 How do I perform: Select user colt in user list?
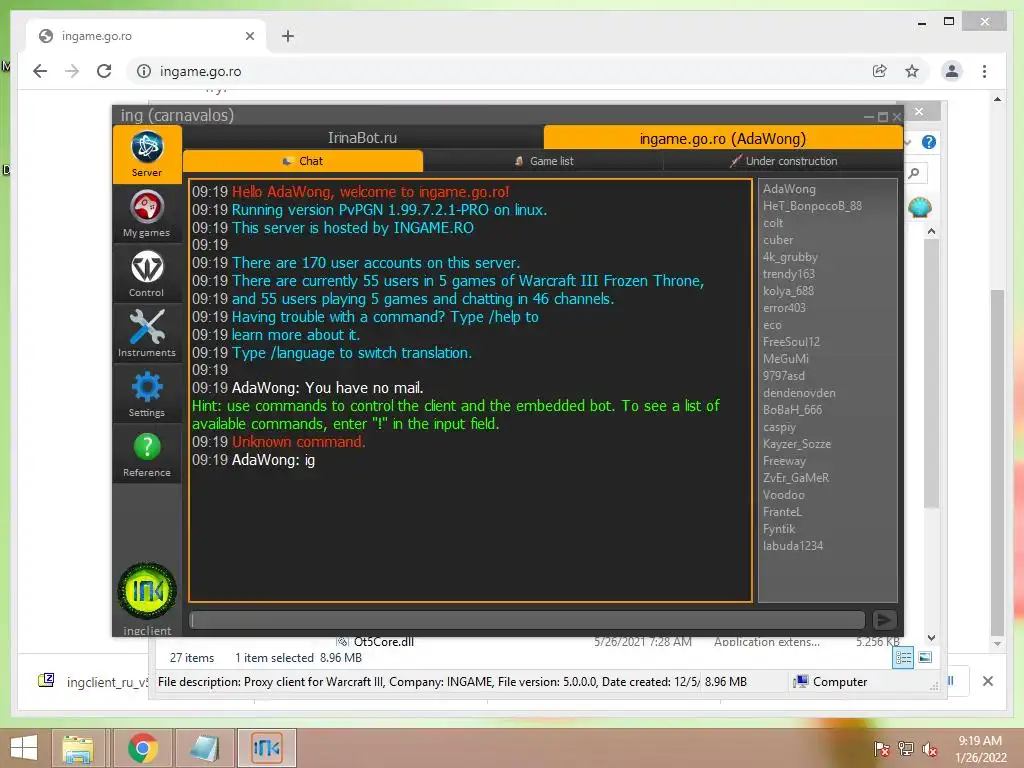pyautogui.click(x=773, y=223)
